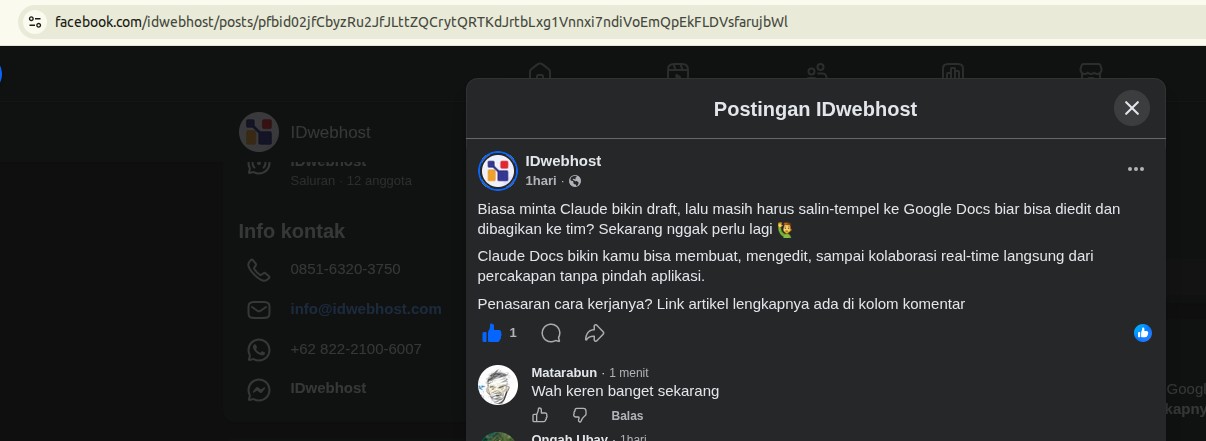This screenshot has height=441, width=1206.
Task: Open the IDwebhost author name link
Action: (x=563, y=161)
